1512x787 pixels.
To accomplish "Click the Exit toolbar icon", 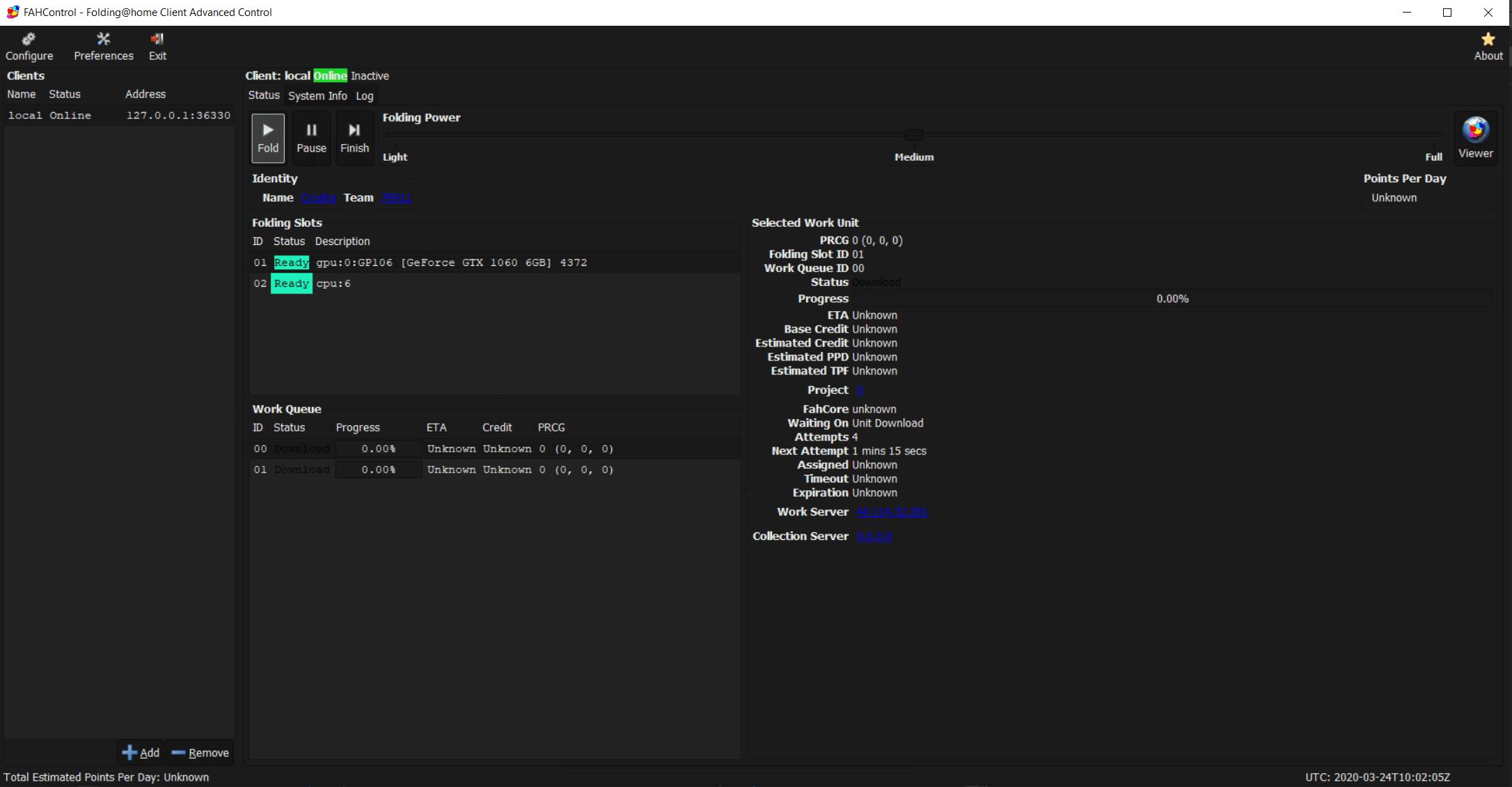I will click(157, 47).
